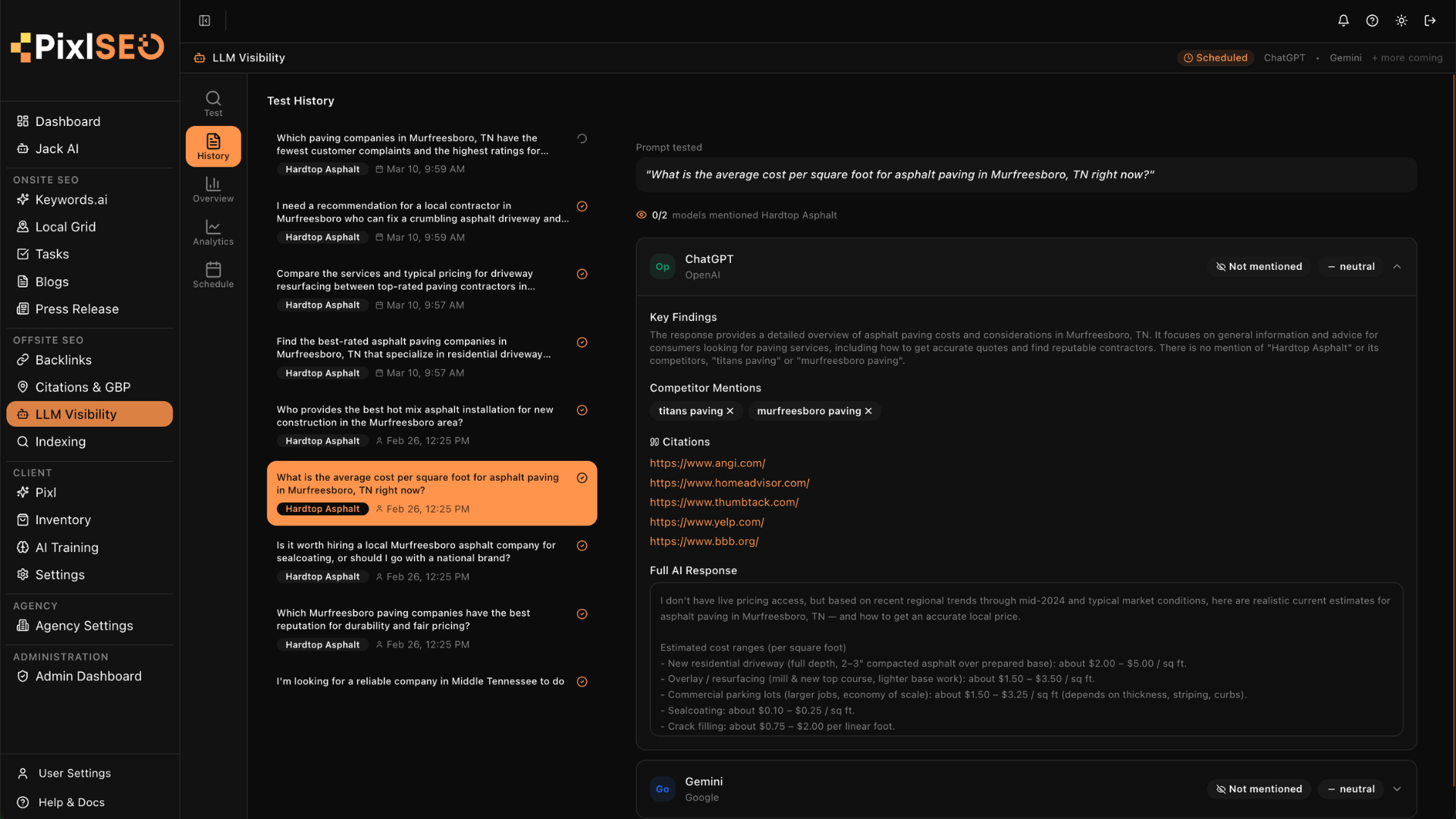Open Dashboard in sidebar

(x=89, y=121)
